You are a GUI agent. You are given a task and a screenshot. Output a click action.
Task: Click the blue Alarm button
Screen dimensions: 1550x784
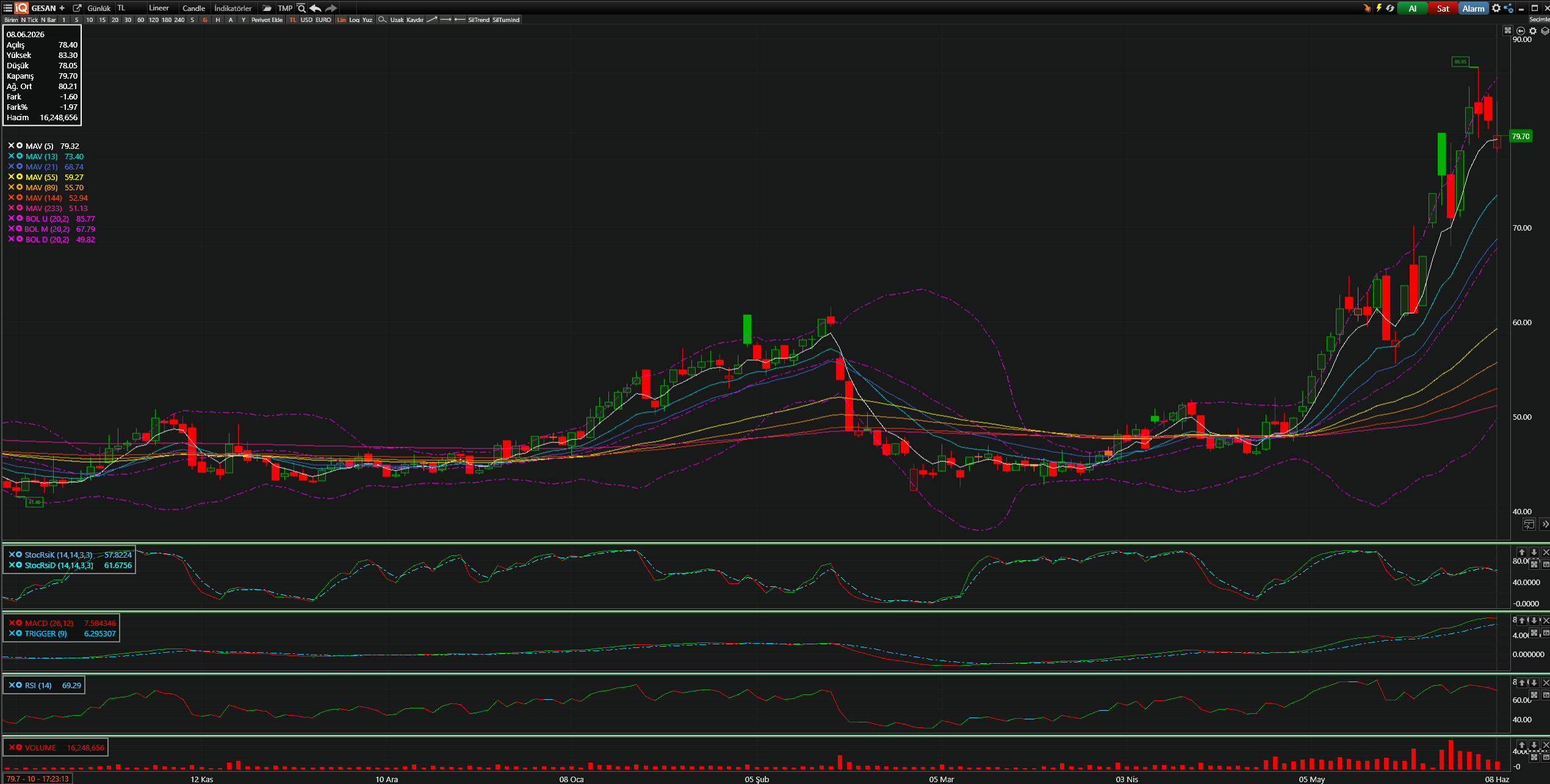coord(1473,8)
